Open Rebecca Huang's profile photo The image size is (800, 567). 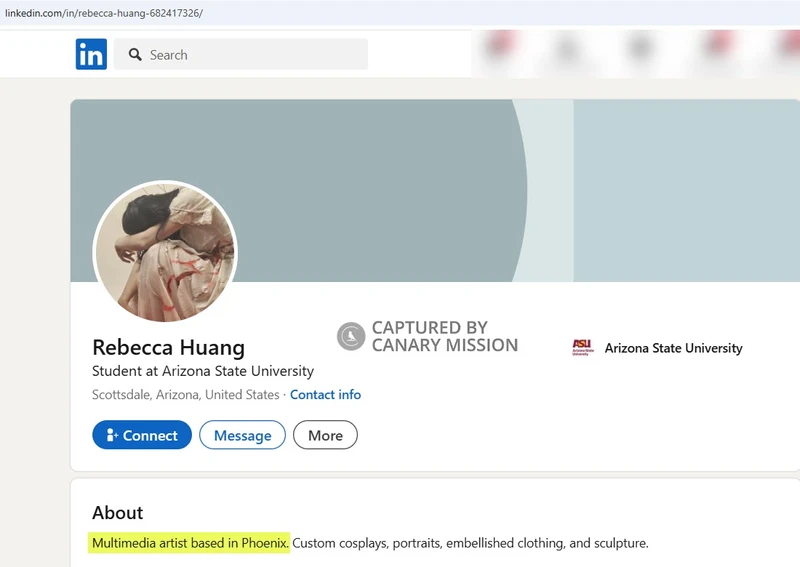(165, 252)
